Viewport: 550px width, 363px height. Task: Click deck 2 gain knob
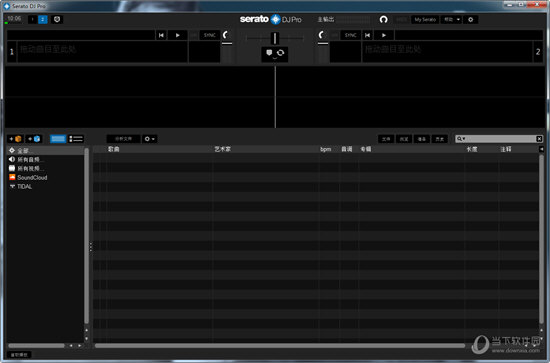pyautogui.click(x=322, y=35)
